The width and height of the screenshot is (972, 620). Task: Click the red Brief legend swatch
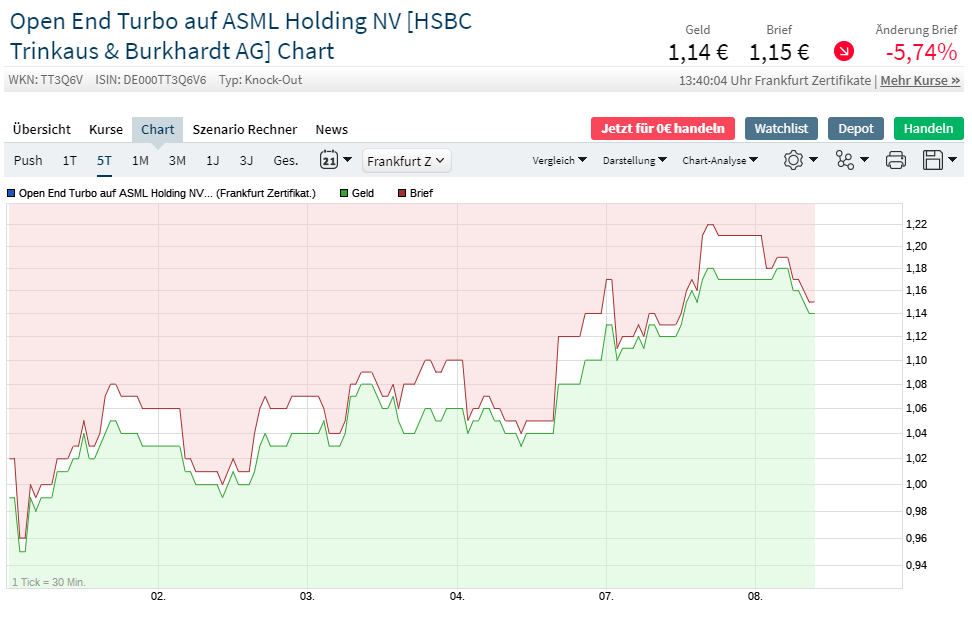pos(401,193)
